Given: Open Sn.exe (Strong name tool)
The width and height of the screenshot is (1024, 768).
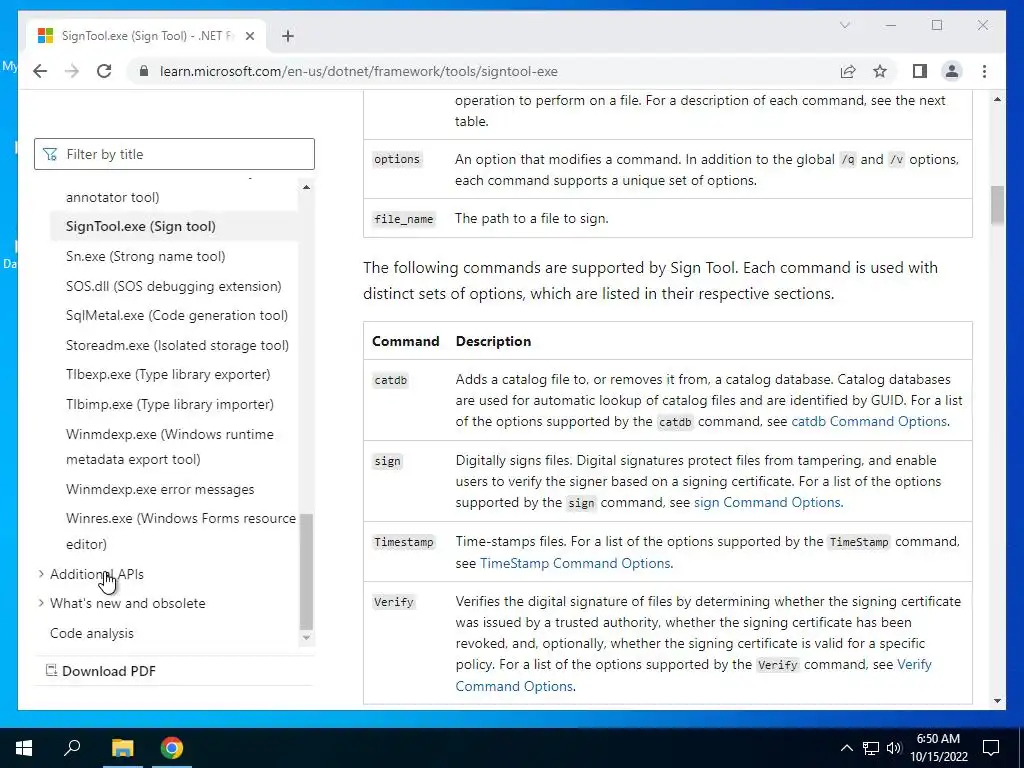Looking at the screenshot, I should (x=146, y=256).
